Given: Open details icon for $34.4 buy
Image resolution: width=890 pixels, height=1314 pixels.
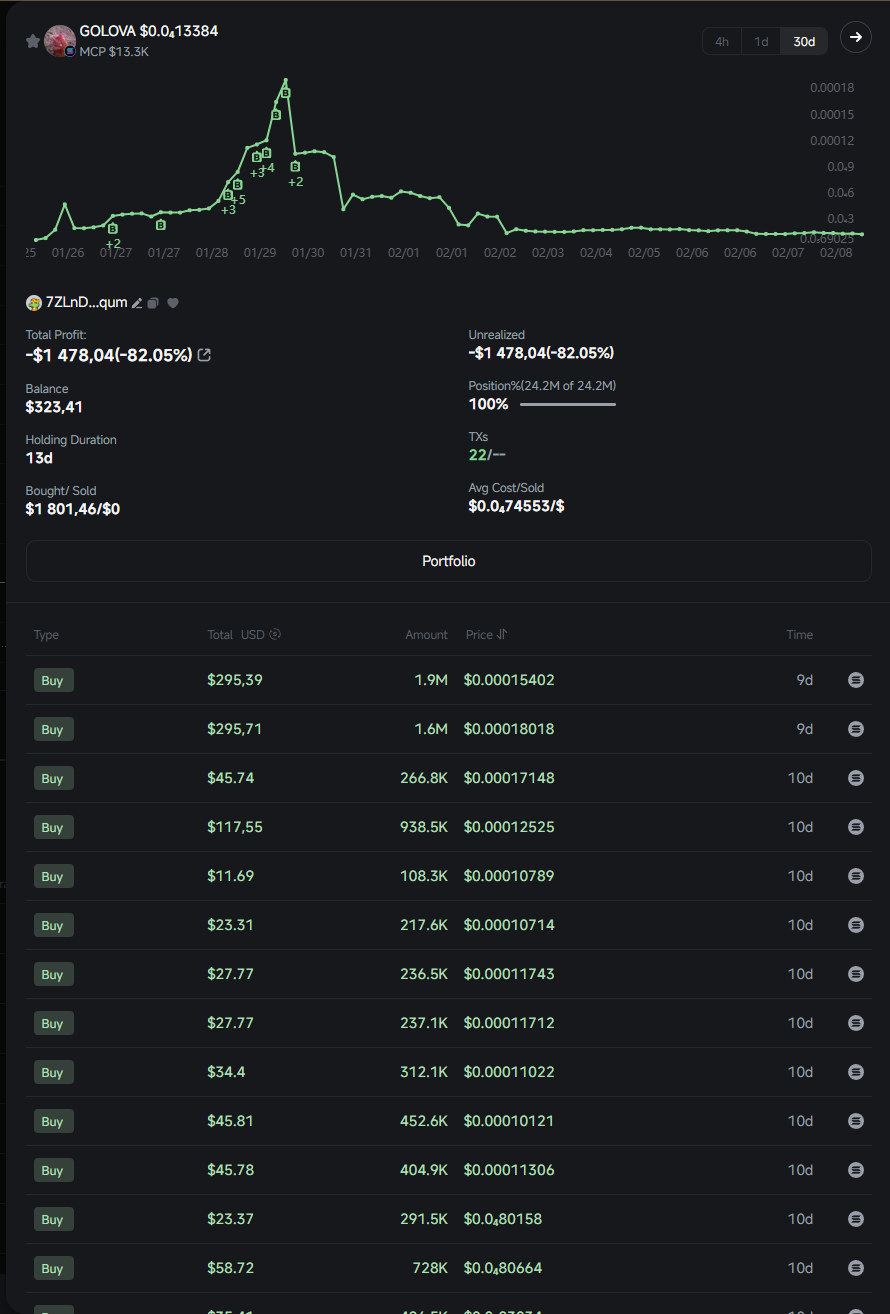Looking at the screenshot, I should pyautogui.click(x=855, y=1072).
